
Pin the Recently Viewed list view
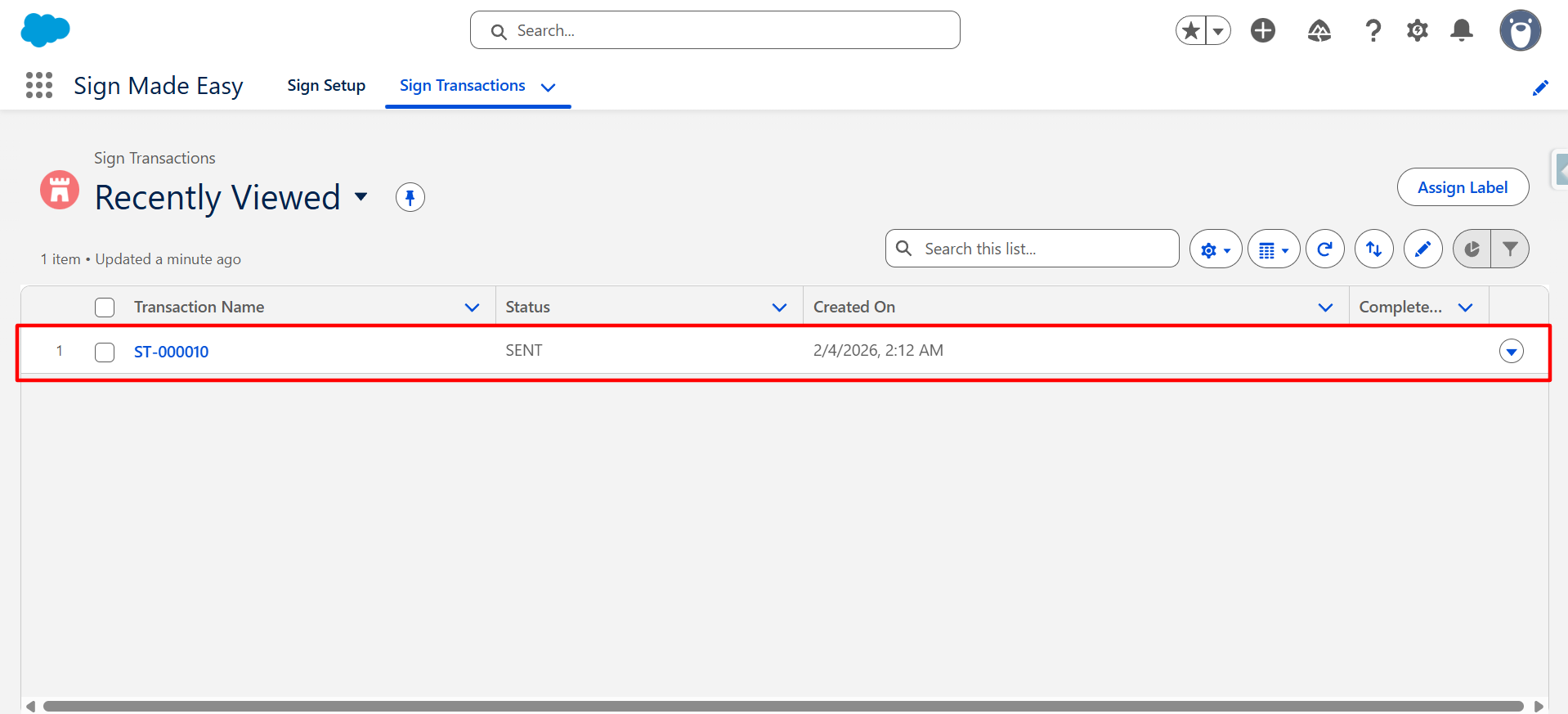pyautogui.click(x=410, y=197)
